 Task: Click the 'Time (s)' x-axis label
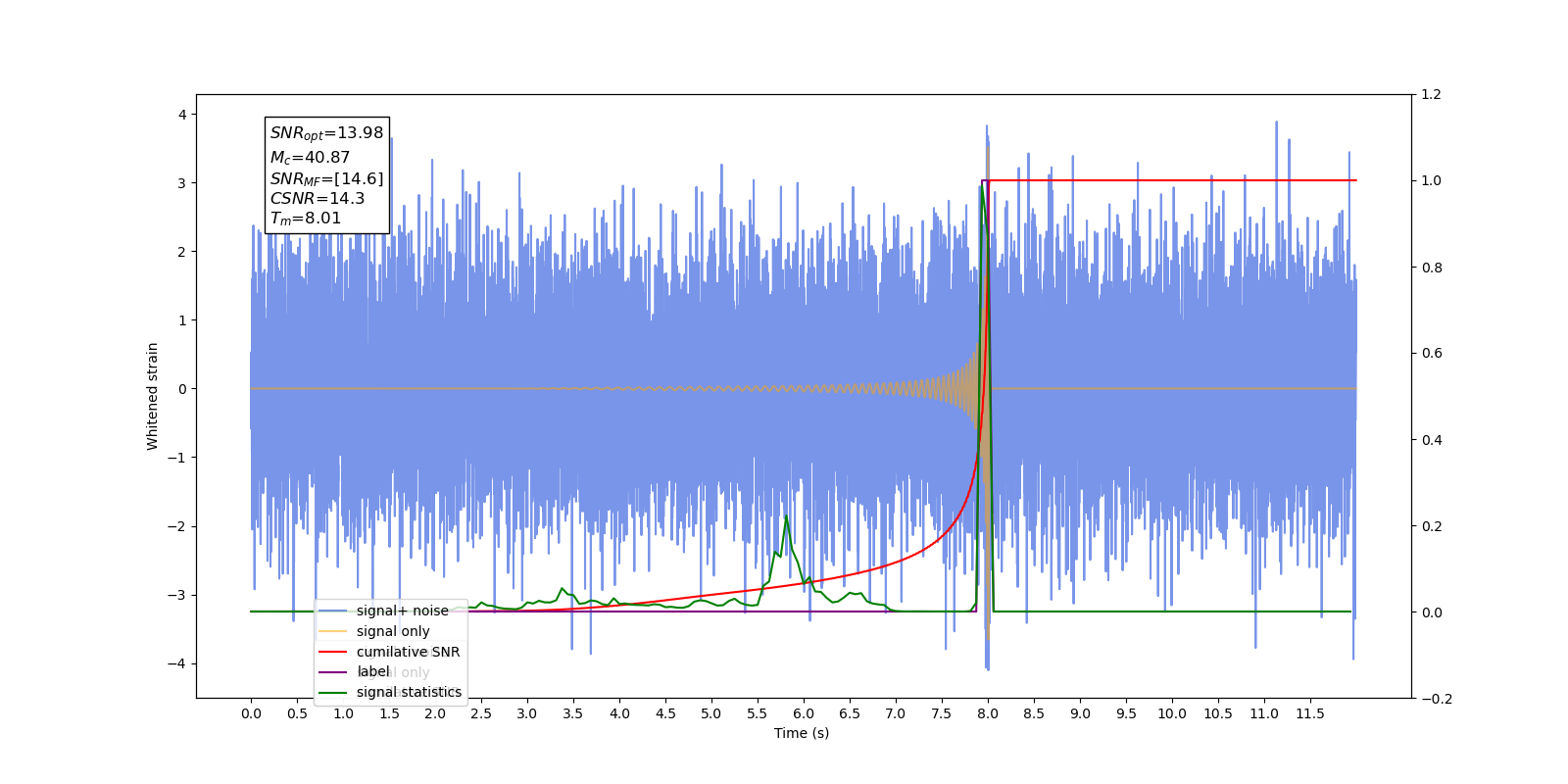[x=802, y=733]
